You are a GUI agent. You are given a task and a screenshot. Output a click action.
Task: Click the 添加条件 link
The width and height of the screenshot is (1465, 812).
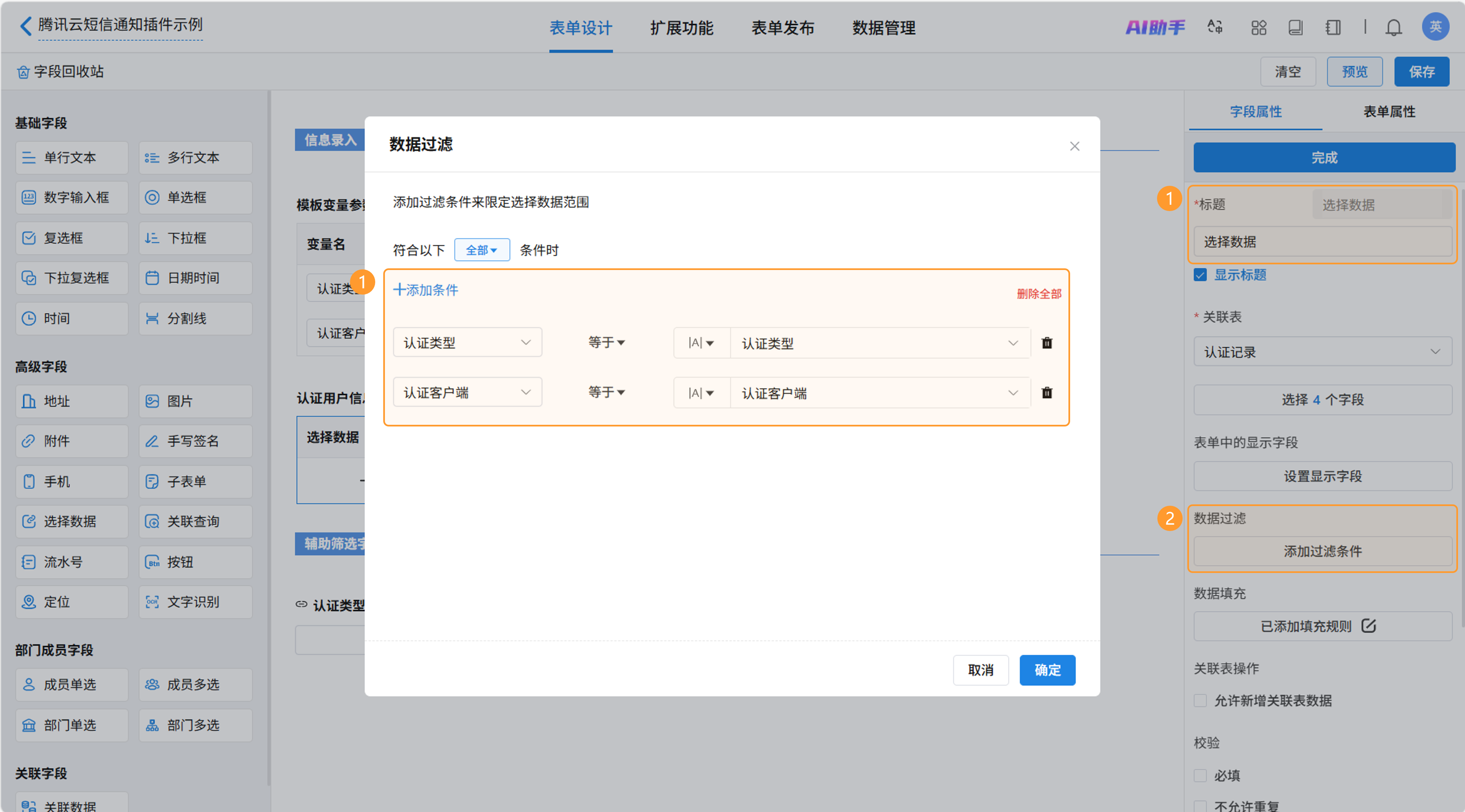426,290
